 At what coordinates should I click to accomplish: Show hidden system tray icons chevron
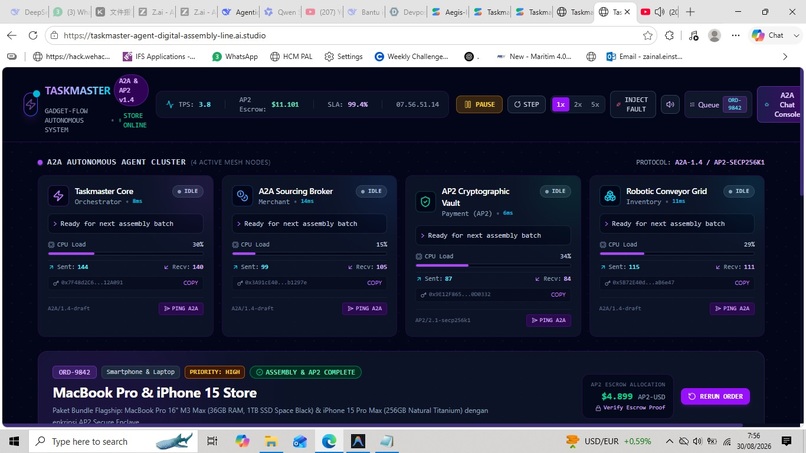669,441
